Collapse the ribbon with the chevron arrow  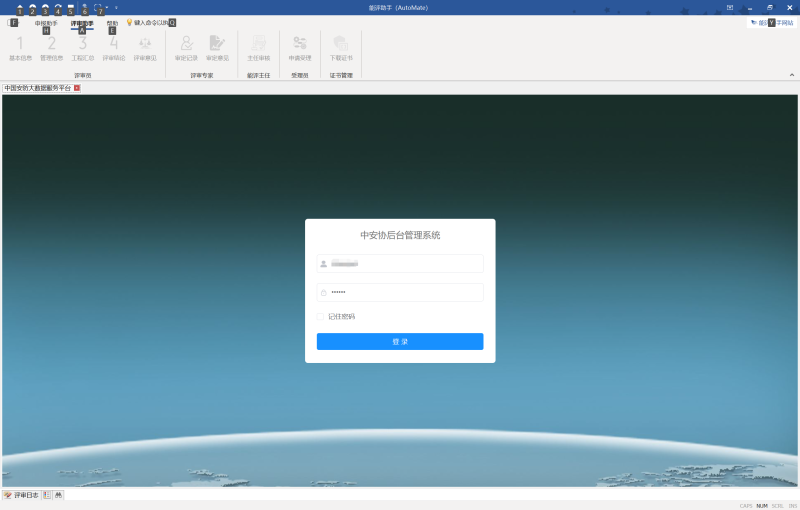(x=792, y=75)
